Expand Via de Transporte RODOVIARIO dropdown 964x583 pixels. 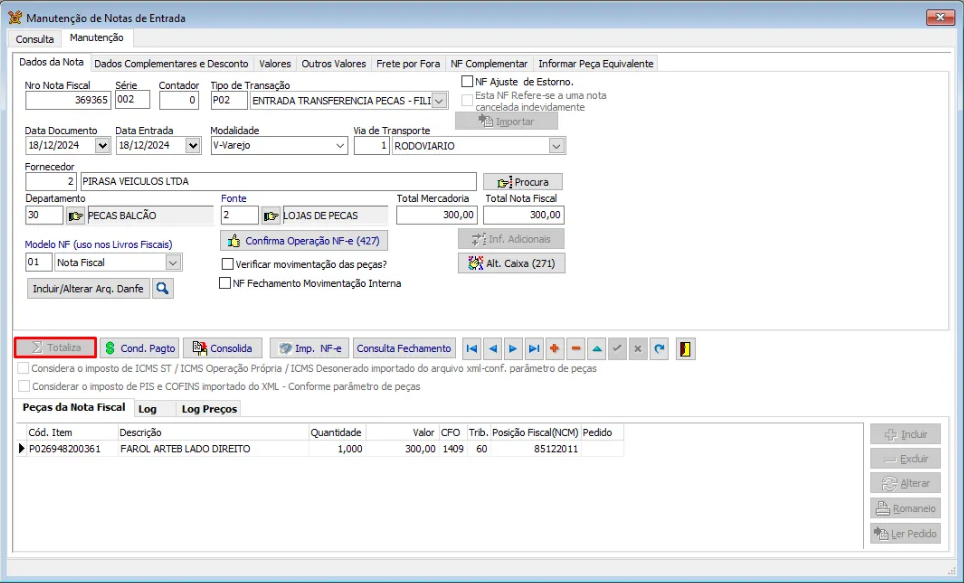556,146
